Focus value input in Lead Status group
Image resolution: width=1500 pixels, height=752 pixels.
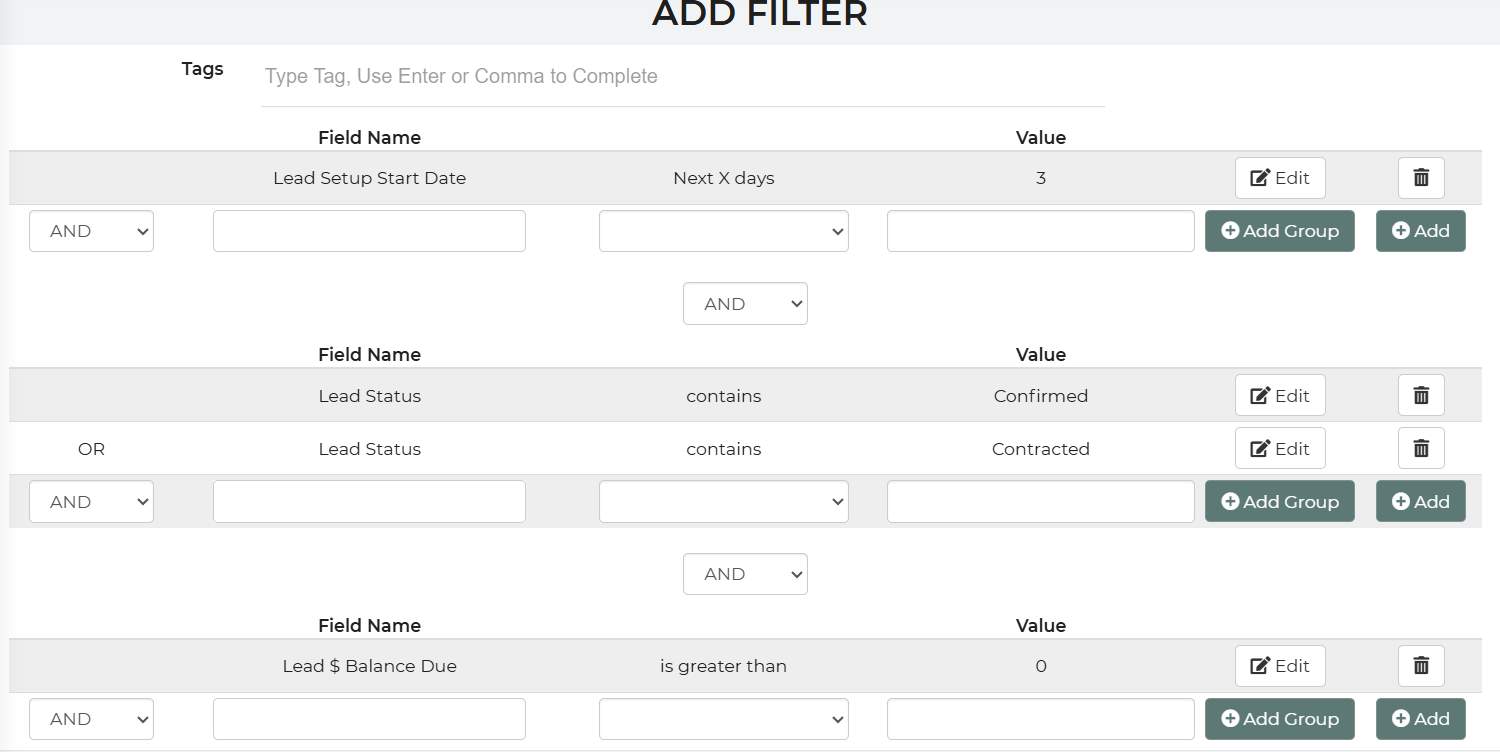click(1041, 501)
